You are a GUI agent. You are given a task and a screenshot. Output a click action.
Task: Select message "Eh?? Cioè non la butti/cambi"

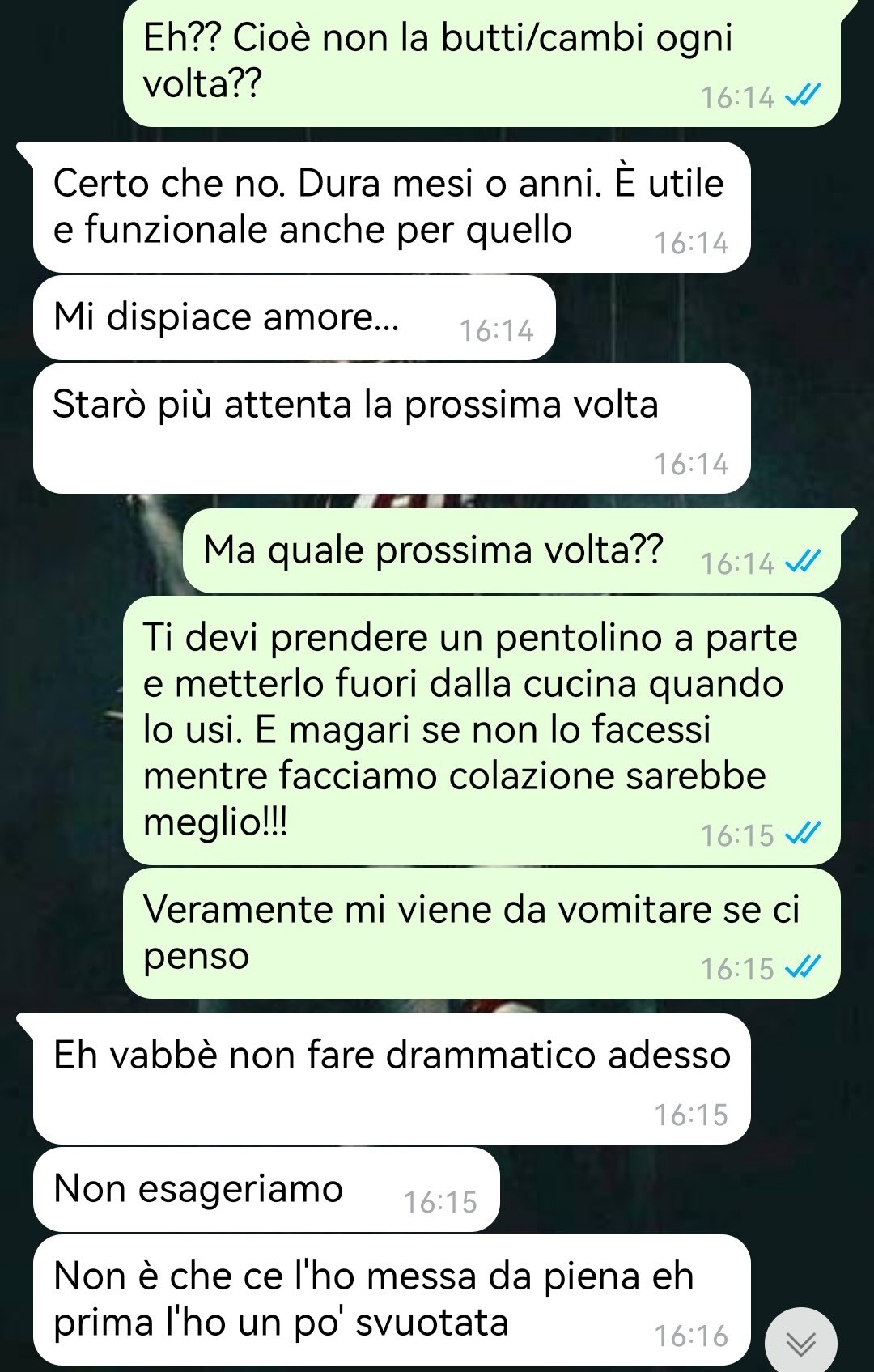482,62
